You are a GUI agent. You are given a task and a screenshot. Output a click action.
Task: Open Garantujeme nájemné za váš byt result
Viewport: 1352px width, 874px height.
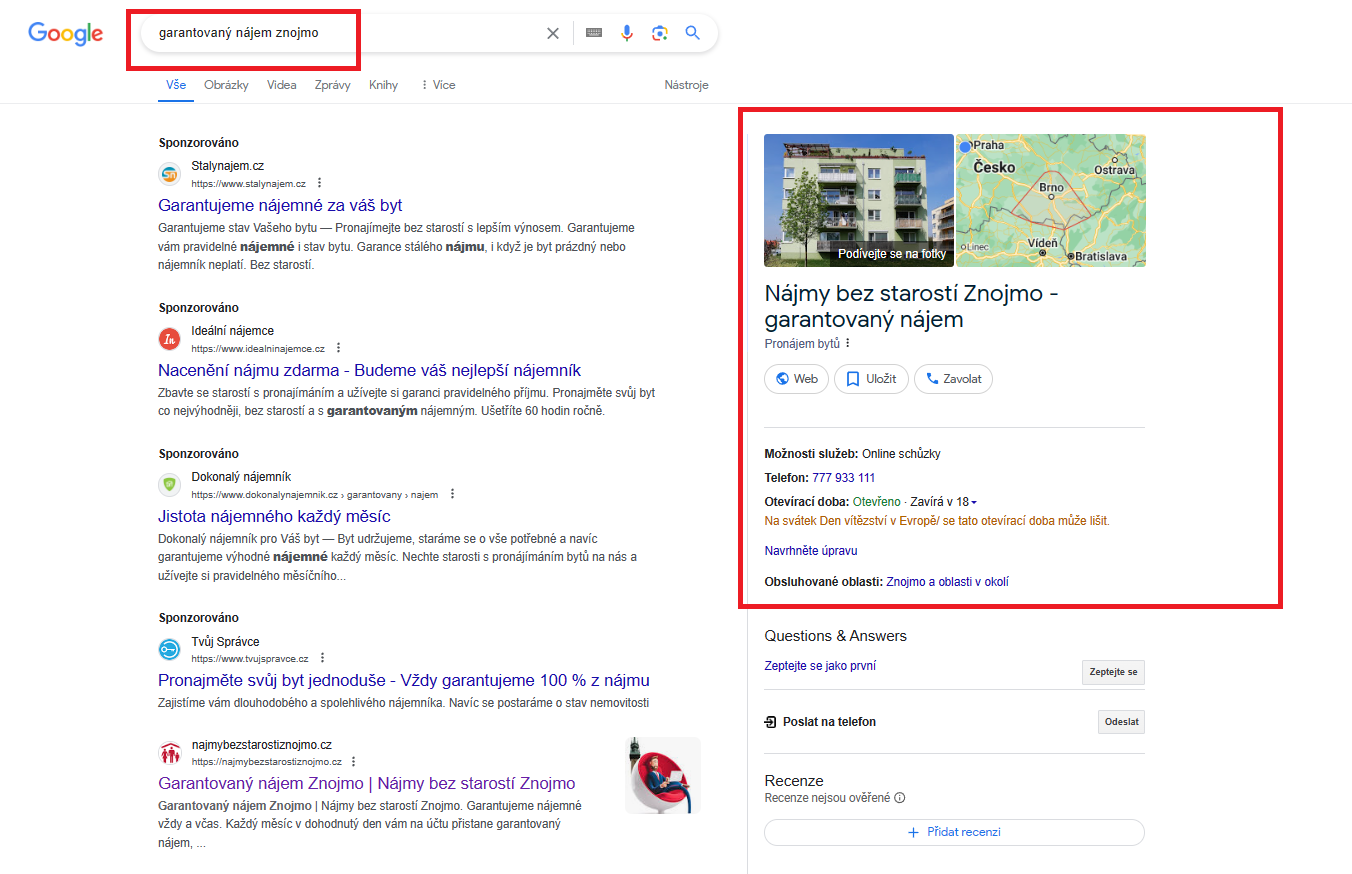[280, 205]
